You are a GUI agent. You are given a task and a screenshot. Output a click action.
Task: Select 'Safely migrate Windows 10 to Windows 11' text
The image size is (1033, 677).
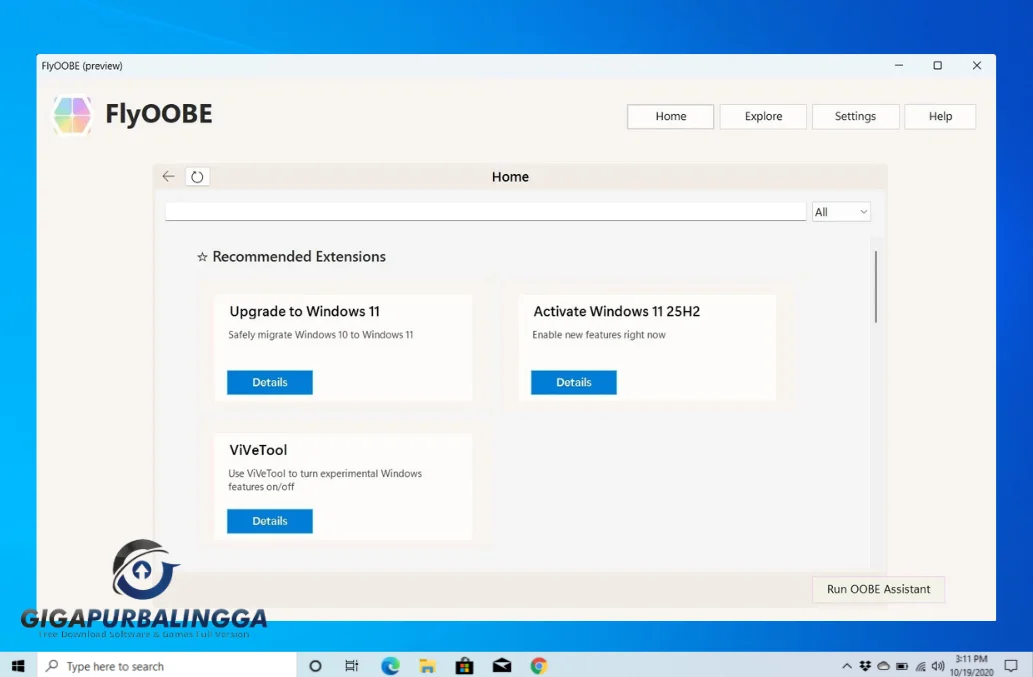click(321, 335)
